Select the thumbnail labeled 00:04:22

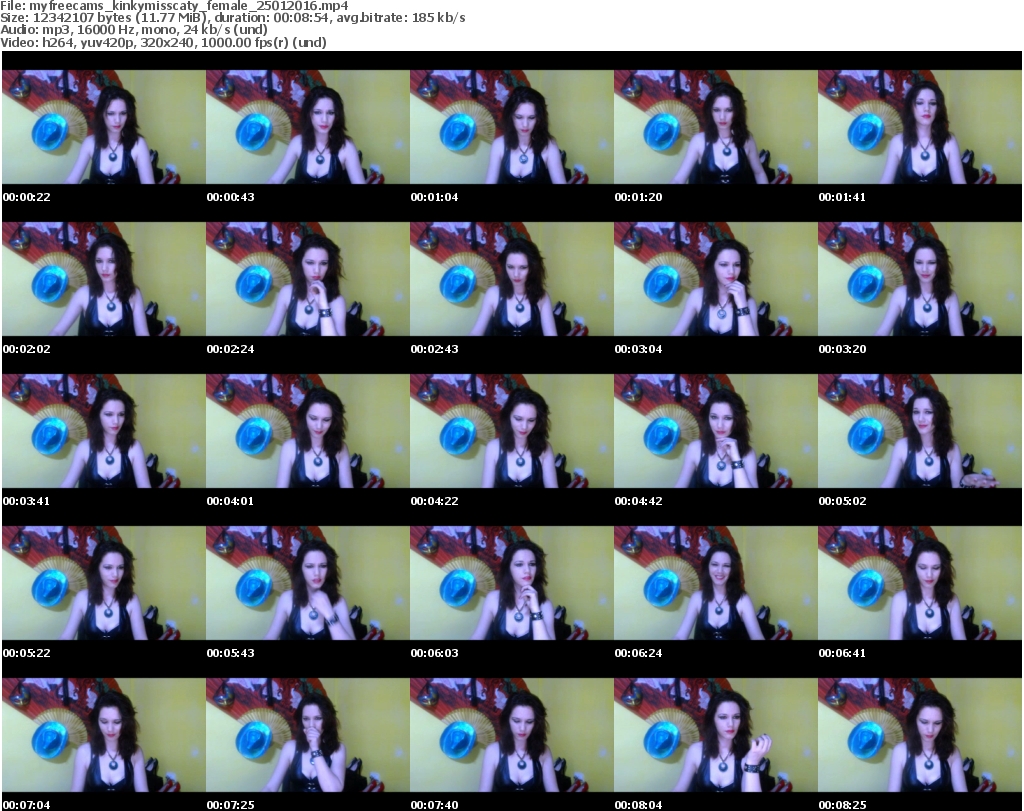click(511, 431)
